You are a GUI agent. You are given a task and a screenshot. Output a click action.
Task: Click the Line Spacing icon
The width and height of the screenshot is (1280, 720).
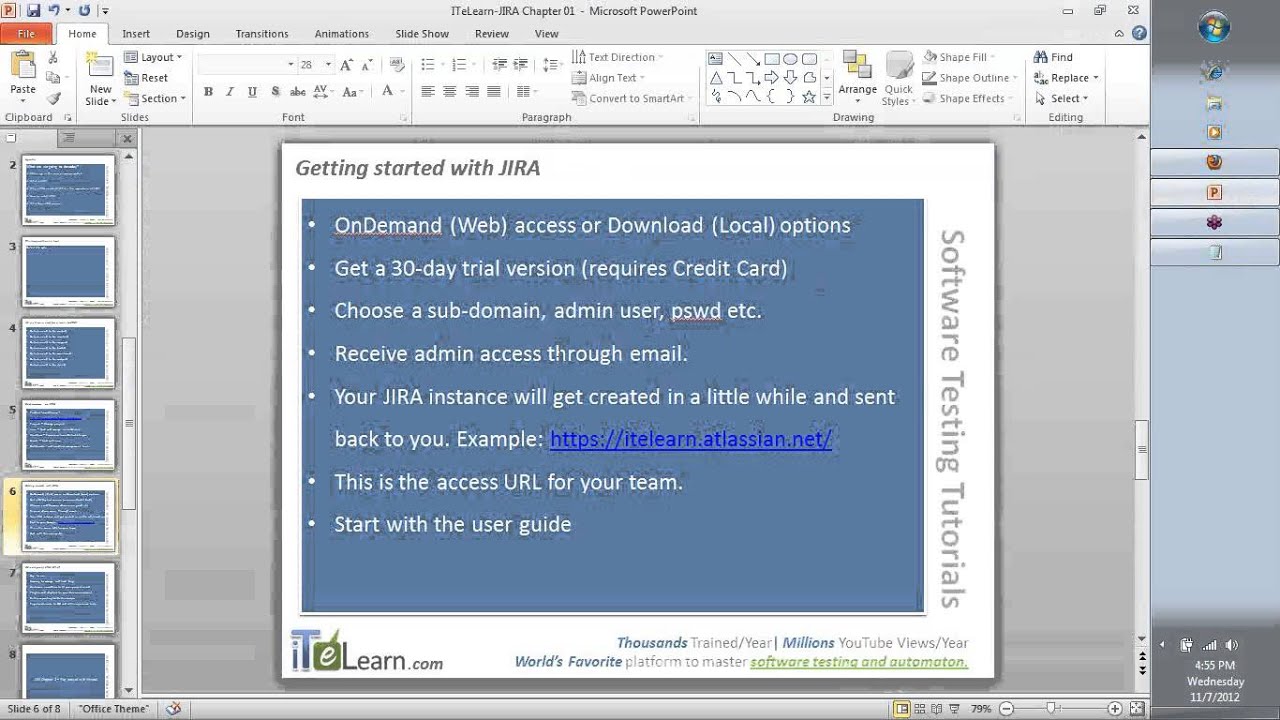pyautogui.click(x=551, y=64)
